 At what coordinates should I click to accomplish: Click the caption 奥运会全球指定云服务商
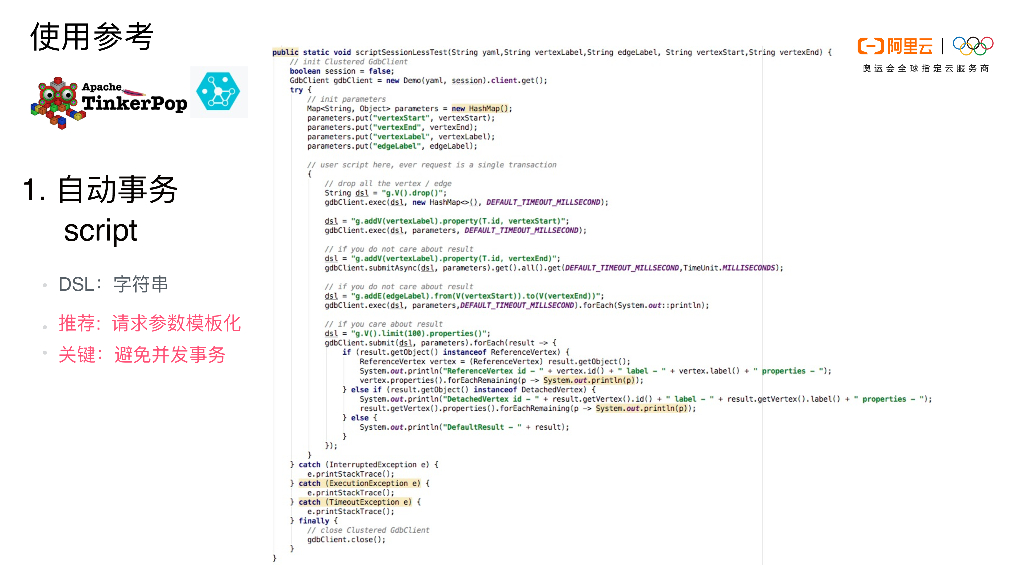coord(925,68)
